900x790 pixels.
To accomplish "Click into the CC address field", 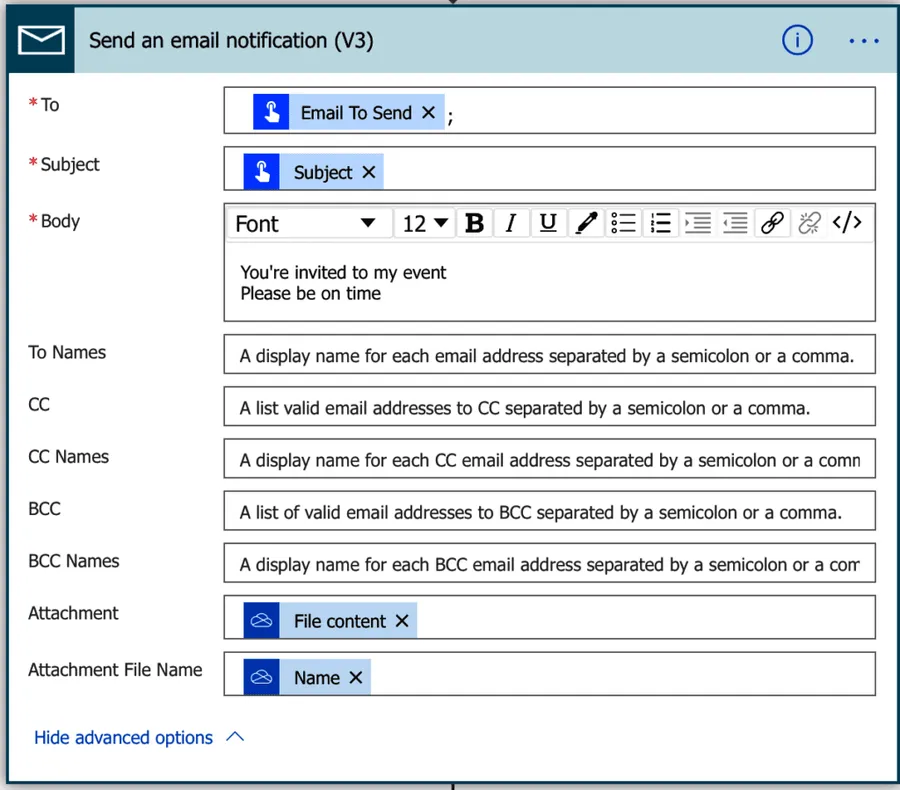I will tap(549, 408).
